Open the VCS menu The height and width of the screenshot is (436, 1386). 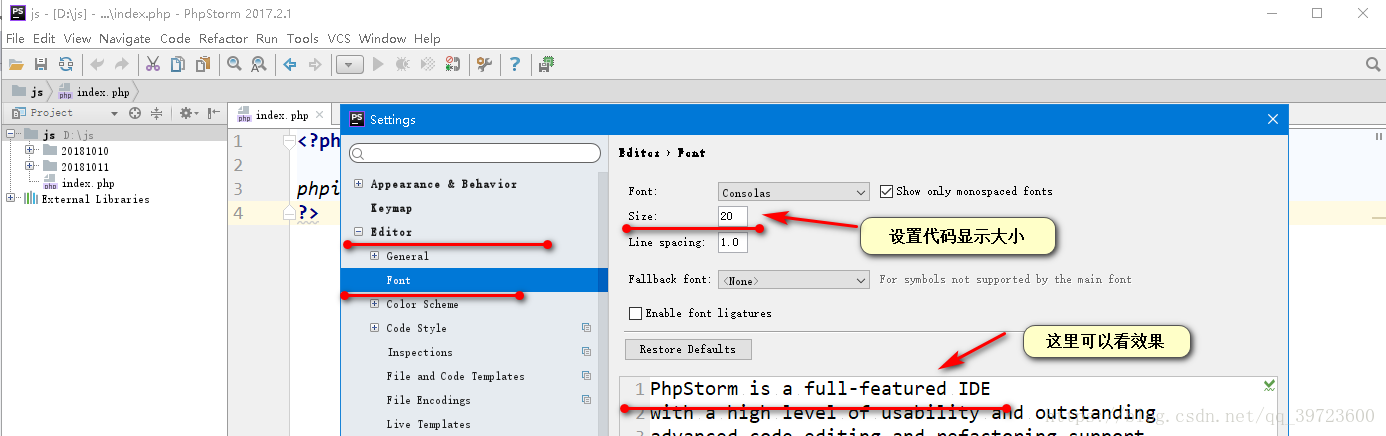point(339,38)
